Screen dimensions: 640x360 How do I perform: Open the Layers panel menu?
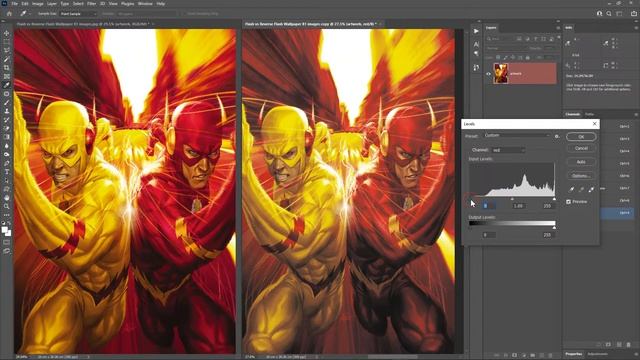(x=558, y=28)
